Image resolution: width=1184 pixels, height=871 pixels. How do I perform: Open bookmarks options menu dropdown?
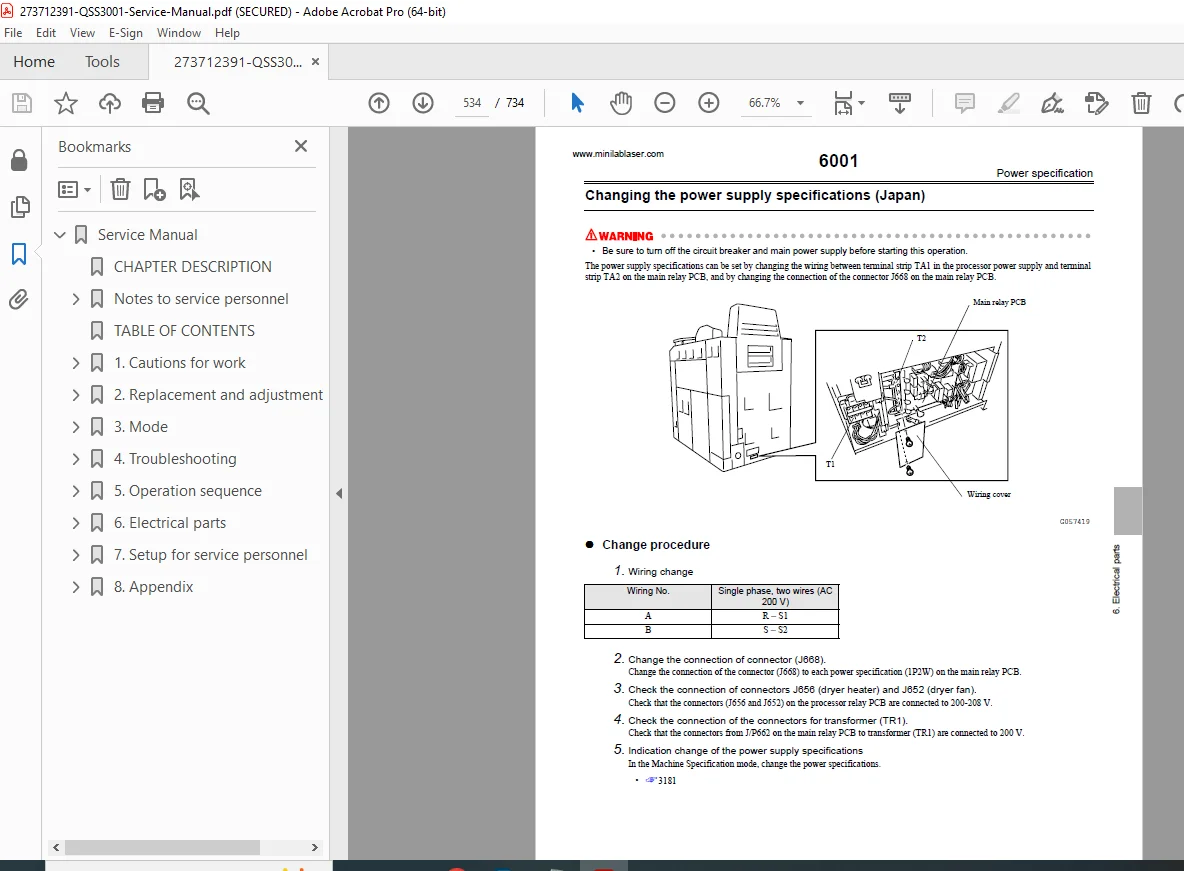pyautogui.click(x=75, y=189)
